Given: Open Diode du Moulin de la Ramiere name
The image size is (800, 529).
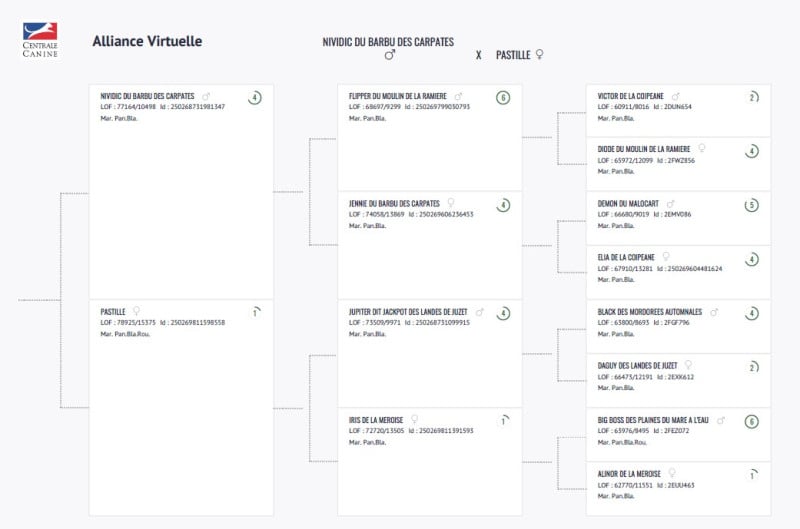Looking at the screenshot, I should 643,149.
